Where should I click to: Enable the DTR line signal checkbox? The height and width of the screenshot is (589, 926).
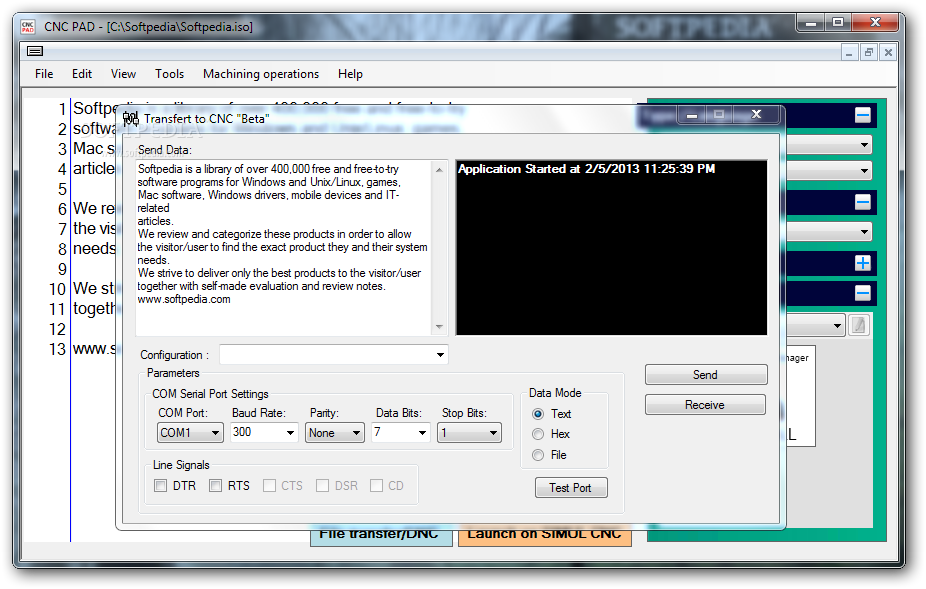pyautogui.click(x=160, y=486)
